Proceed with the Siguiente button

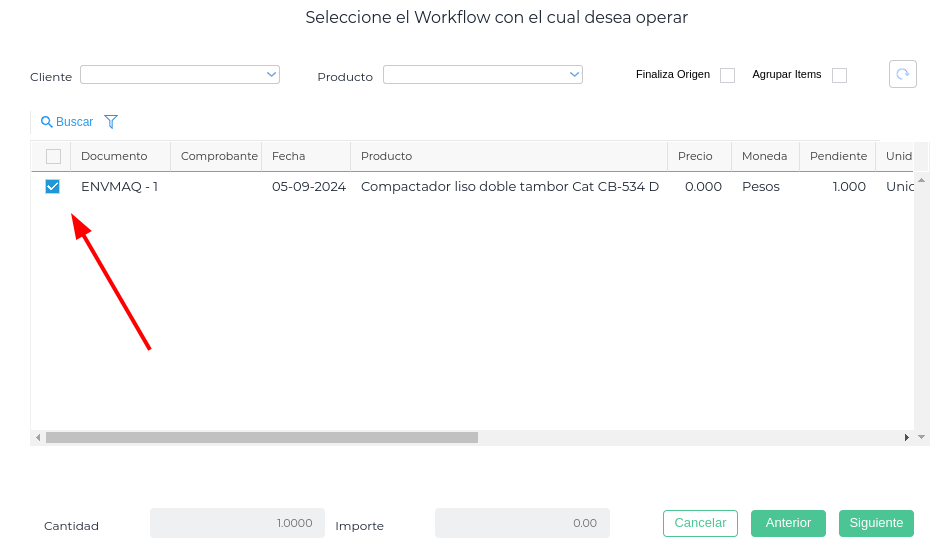click(x=876, y=523)
